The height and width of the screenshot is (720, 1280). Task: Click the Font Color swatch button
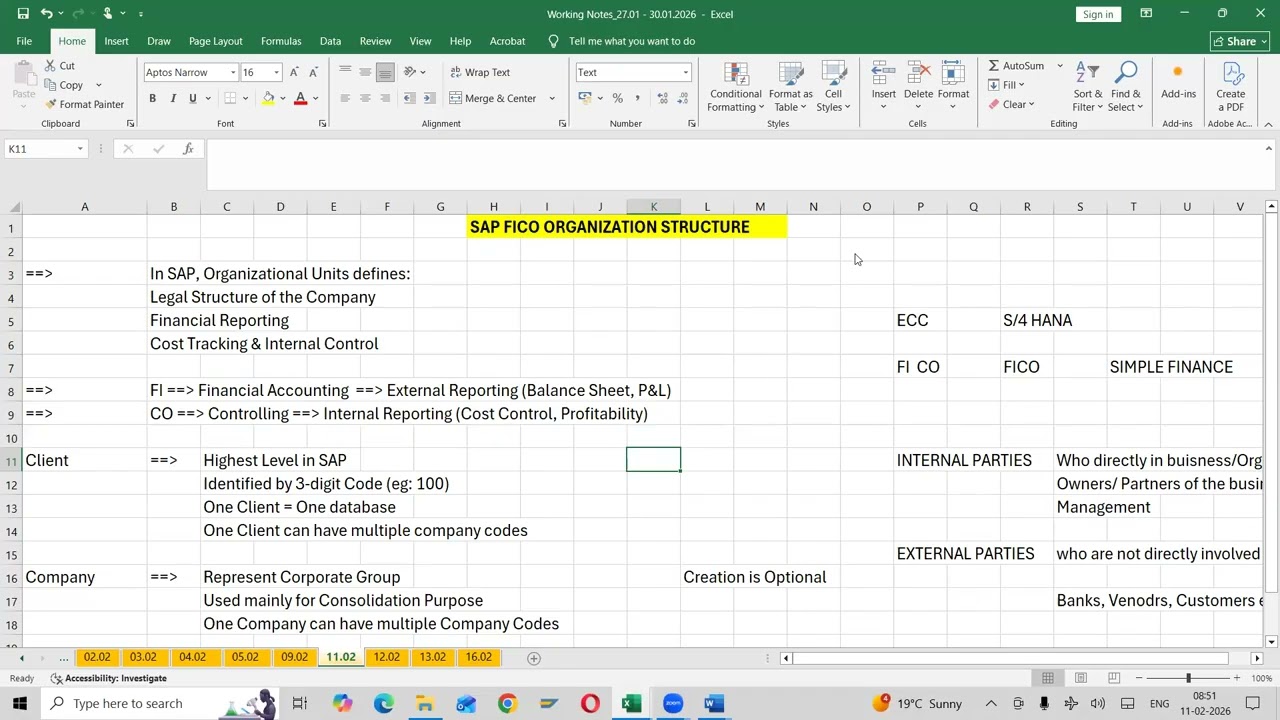(300, 98)
